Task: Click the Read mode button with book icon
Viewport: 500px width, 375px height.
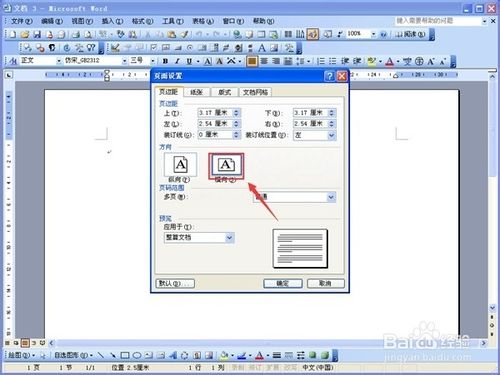Action: coord(410,34)
